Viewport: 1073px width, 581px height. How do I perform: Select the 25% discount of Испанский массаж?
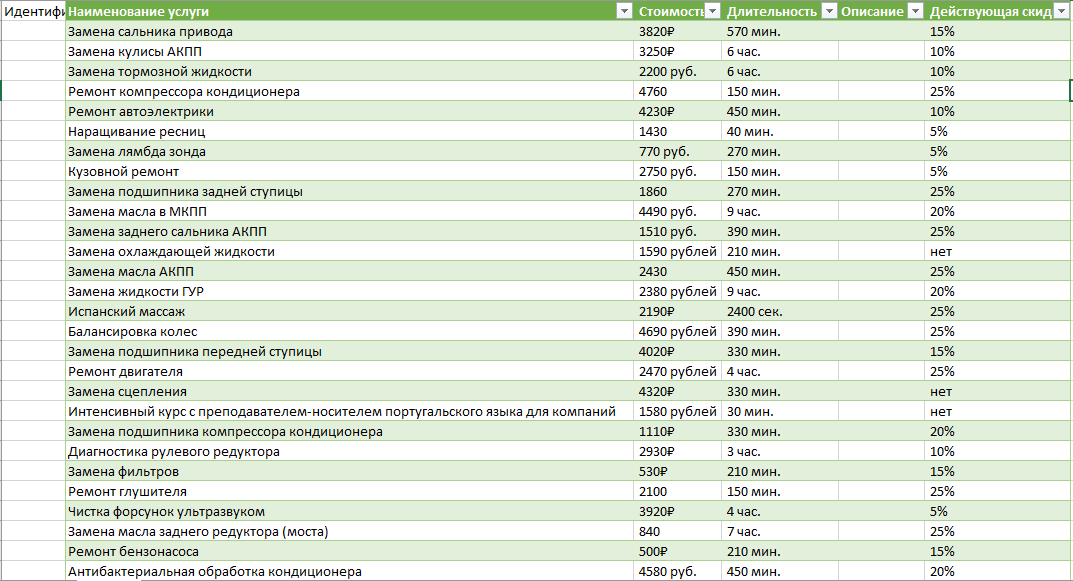click(x=998, y=311)
